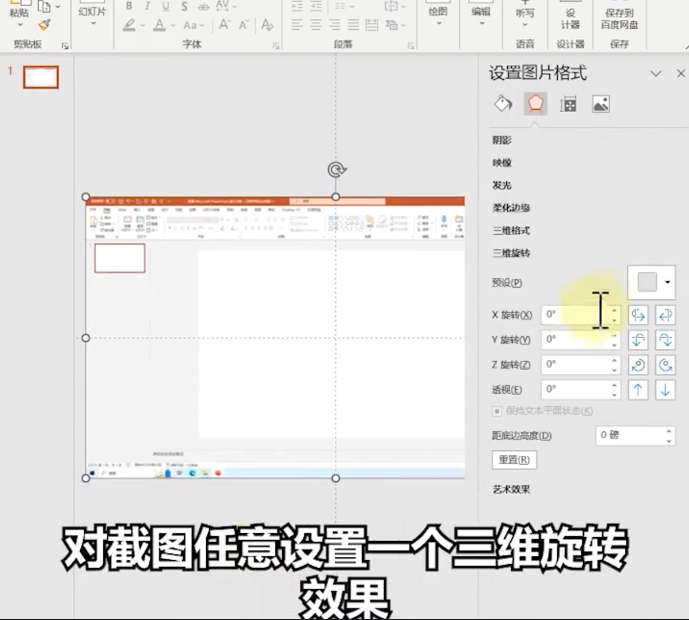Center align paragraph text
This screenshot has width=689, height=620.
pos(315,25)
